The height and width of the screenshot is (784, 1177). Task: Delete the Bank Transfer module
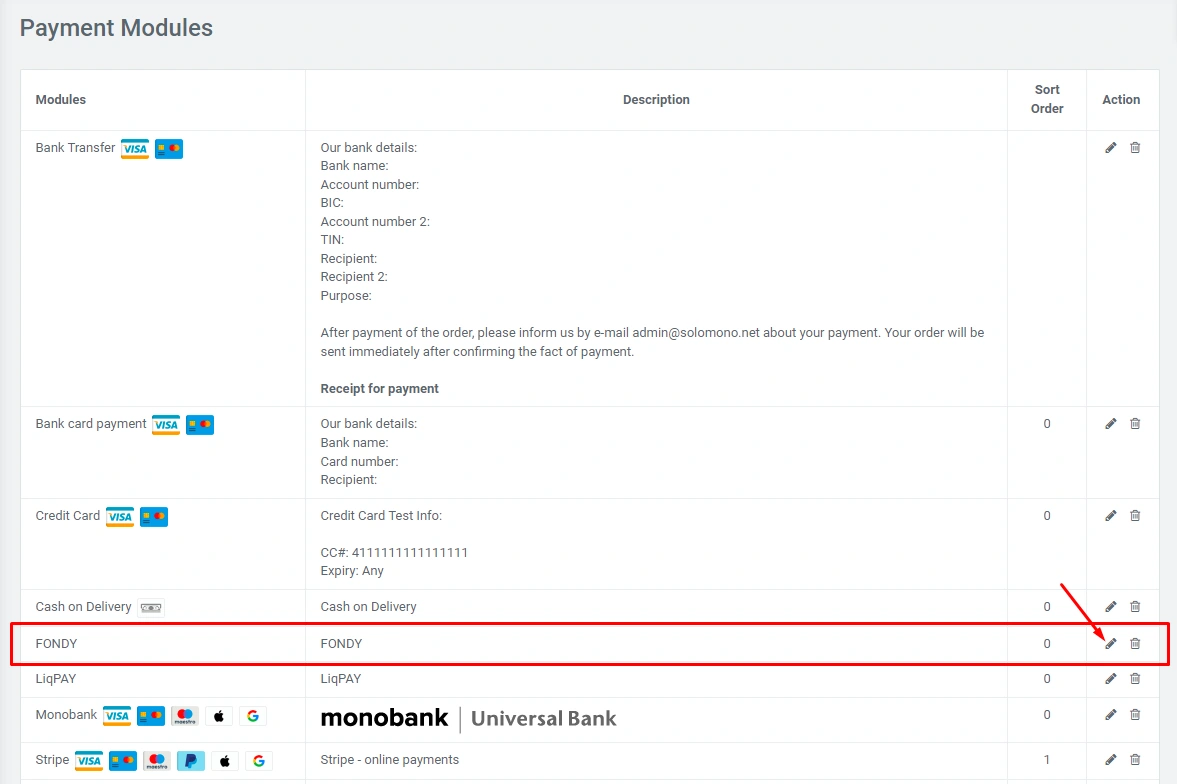tap(1135, 148)
